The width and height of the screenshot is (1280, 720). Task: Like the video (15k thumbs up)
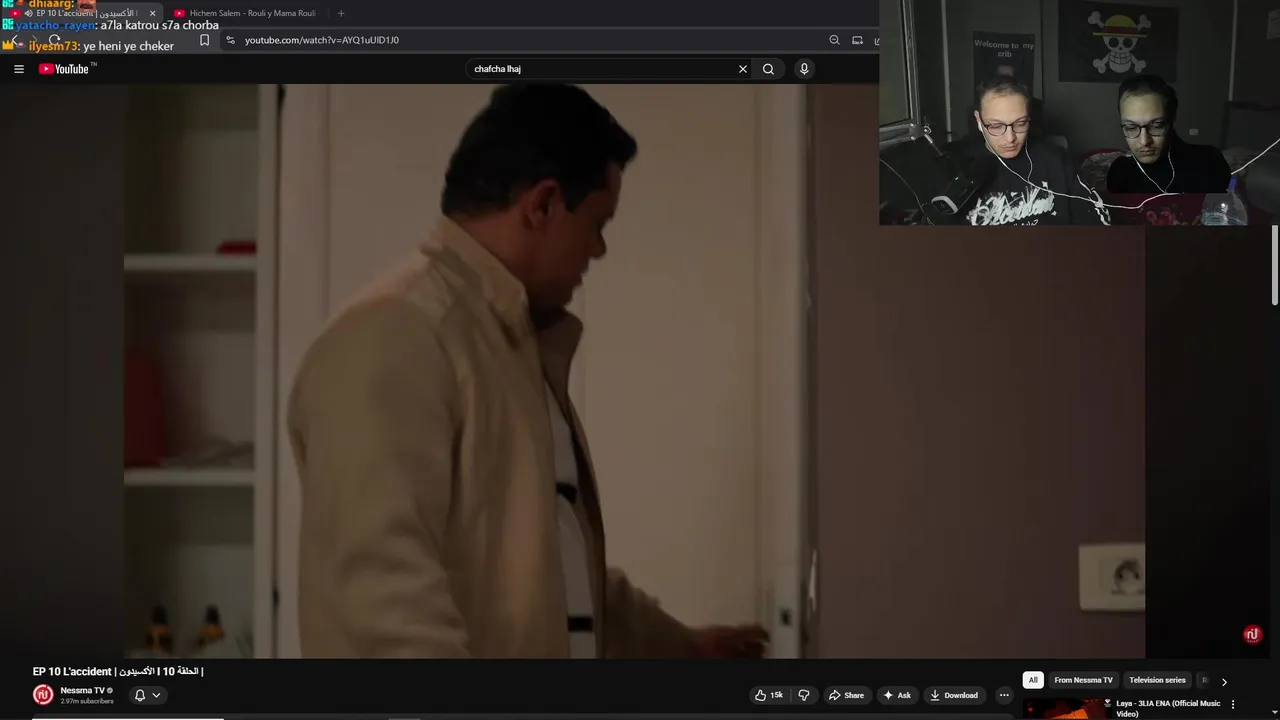click(768, 695)
